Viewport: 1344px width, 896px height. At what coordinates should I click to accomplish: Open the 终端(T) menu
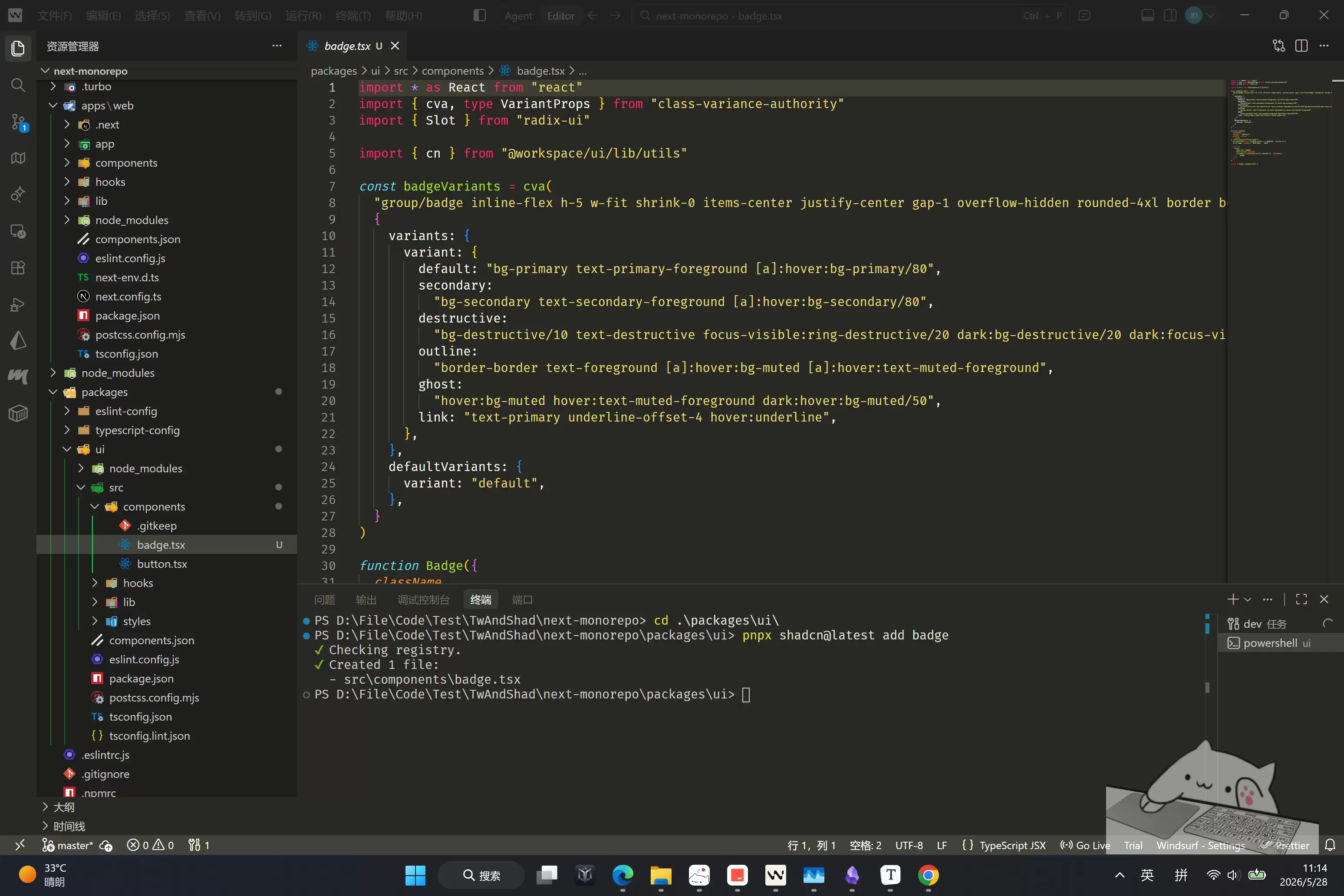352,16
